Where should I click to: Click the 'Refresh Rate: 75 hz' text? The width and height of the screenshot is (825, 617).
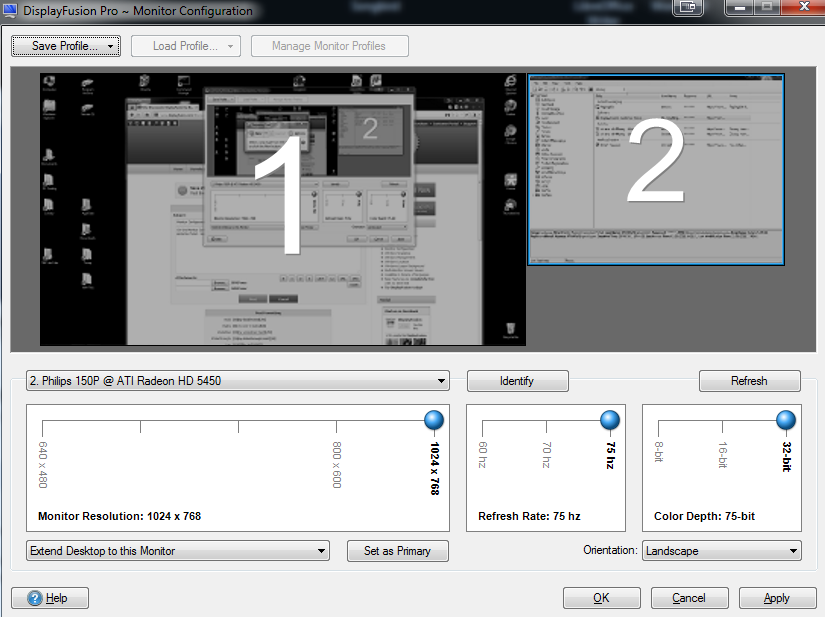point(529,517)
